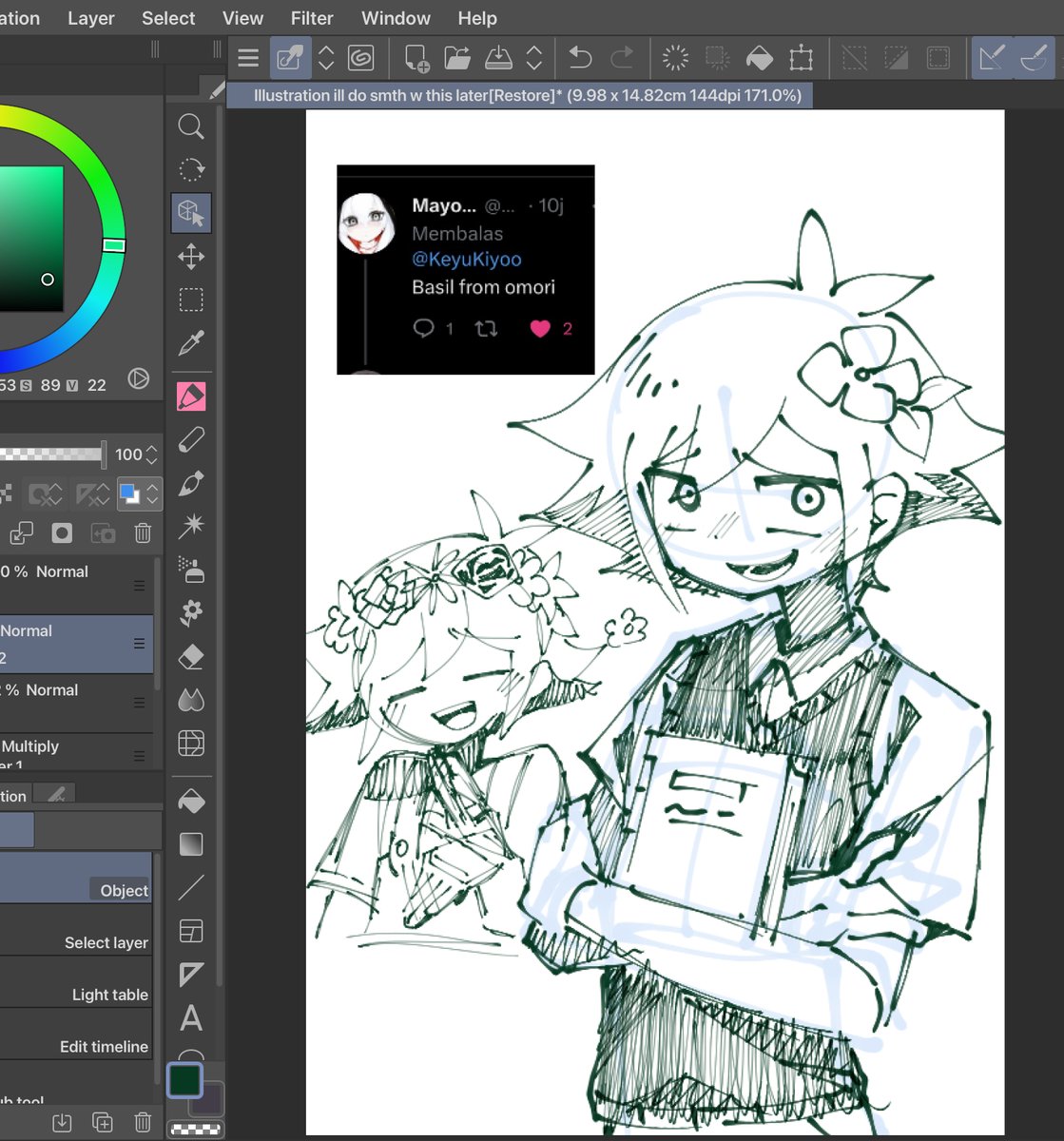Image resolution: width=1064 pixels, height=1141 pixels.
Task: Redo the undone action
Action: coord(622,59)
